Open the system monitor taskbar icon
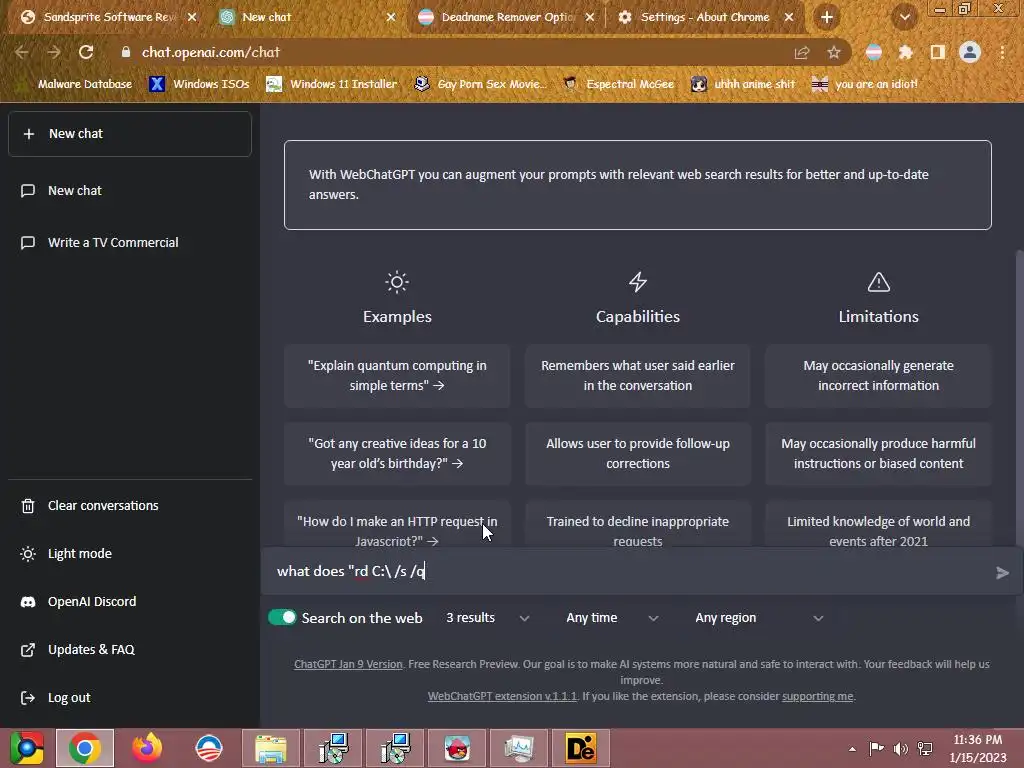This screenshot has width=1024, height=768. [x=519, y=748]
